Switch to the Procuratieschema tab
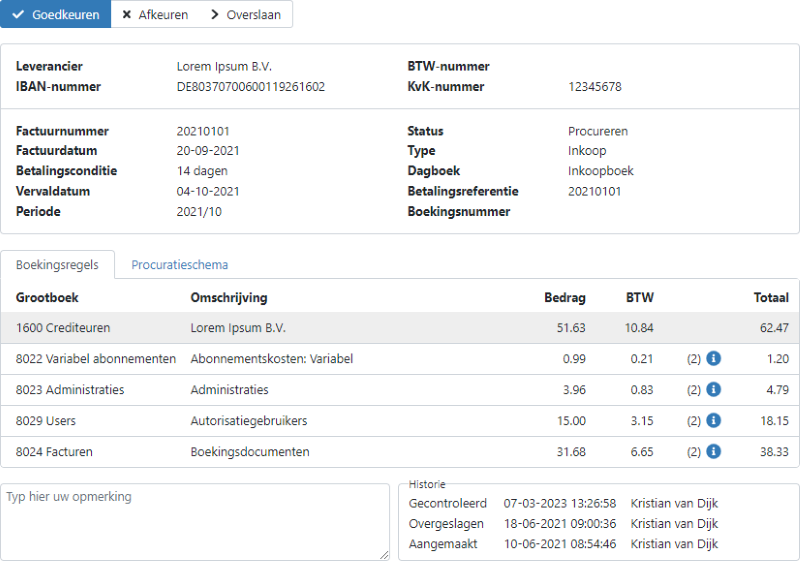This screenshot has height=561, width=800. [x=180, y=265]
